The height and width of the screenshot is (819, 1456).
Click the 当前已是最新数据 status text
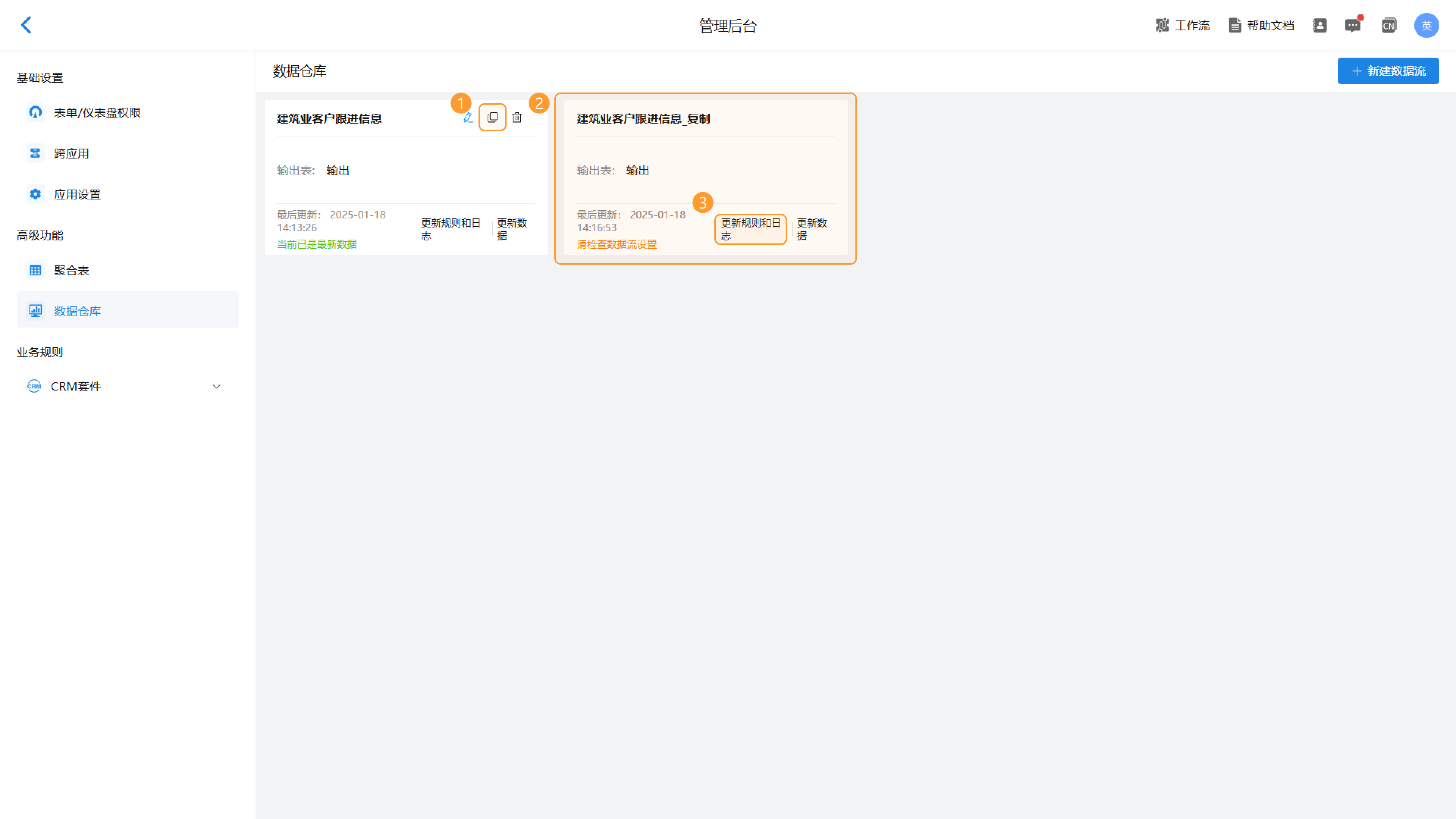click(317, 244)
